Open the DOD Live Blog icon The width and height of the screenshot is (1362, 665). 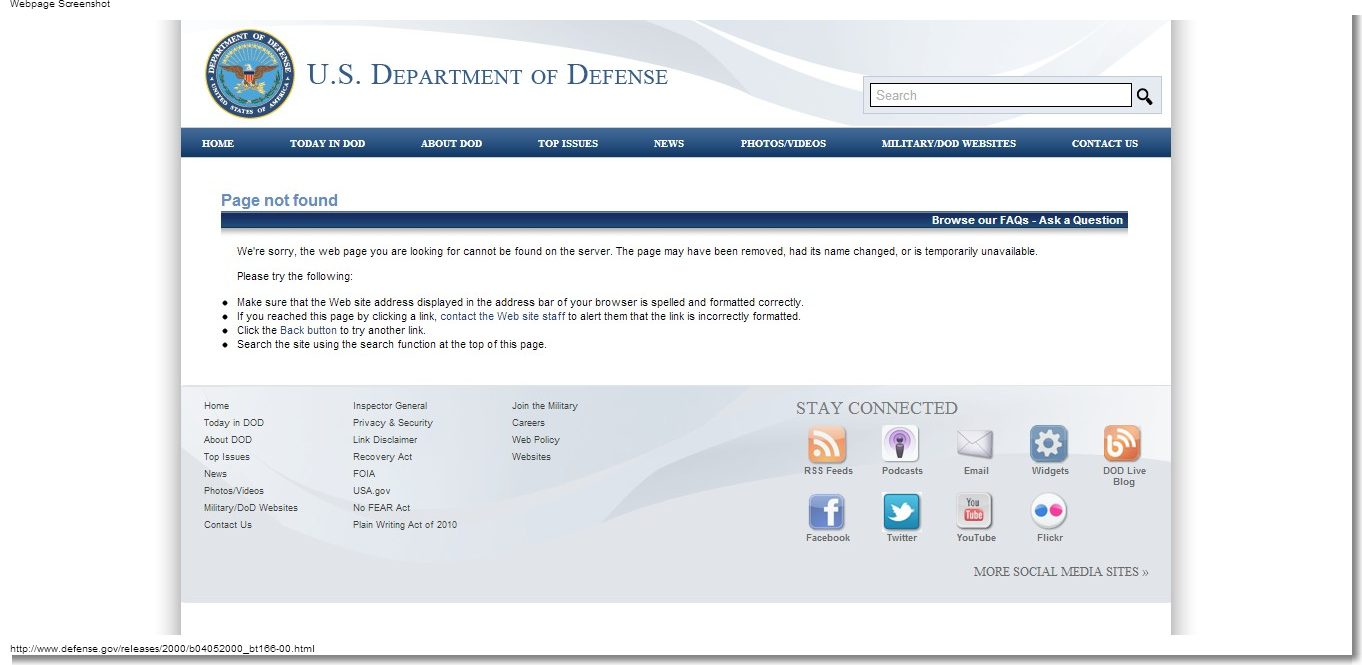point(1122,444)
